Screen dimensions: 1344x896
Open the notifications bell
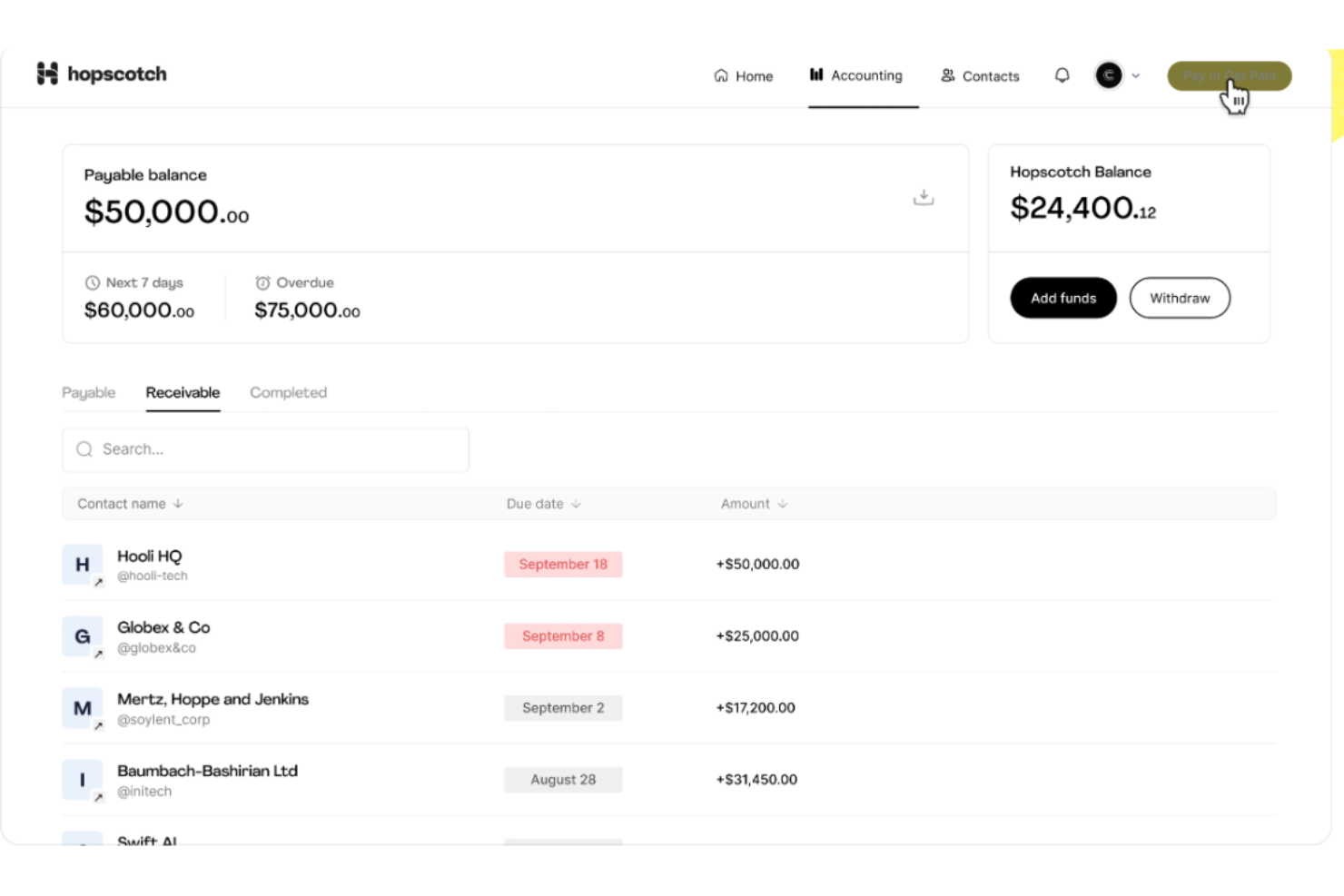(x=1062, y=75)
